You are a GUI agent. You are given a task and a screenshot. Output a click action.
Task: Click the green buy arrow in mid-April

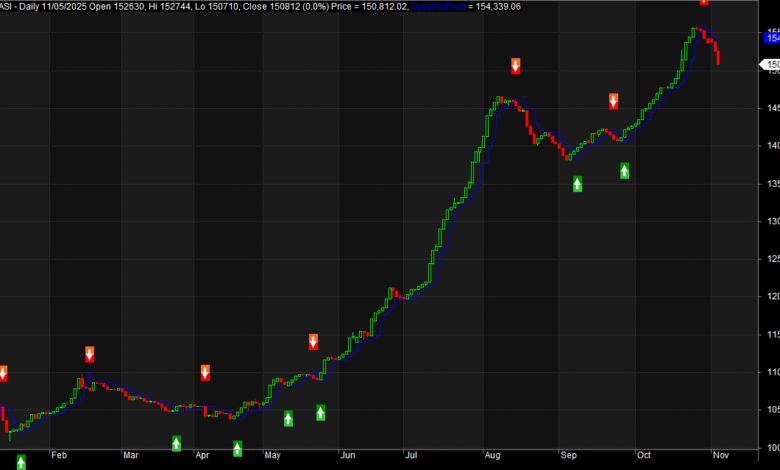[x=237, y=448]
